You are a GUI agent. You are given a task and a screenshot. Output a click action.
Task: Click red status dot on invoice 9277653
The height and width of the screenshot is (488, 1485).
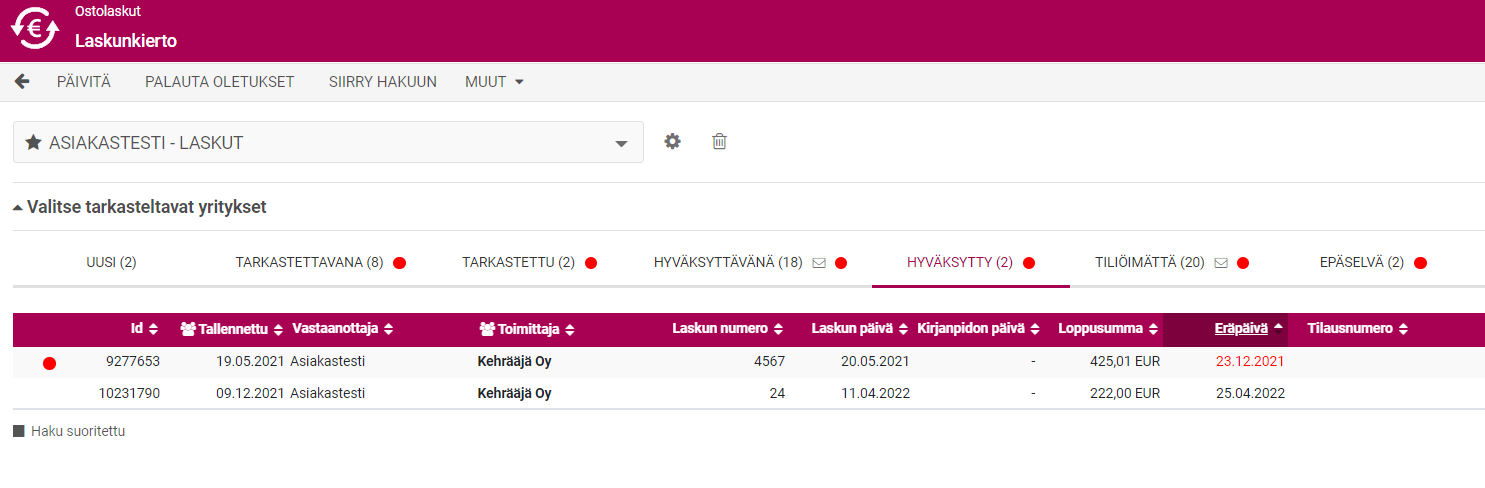pyautogui.click(x=49, y=363)
